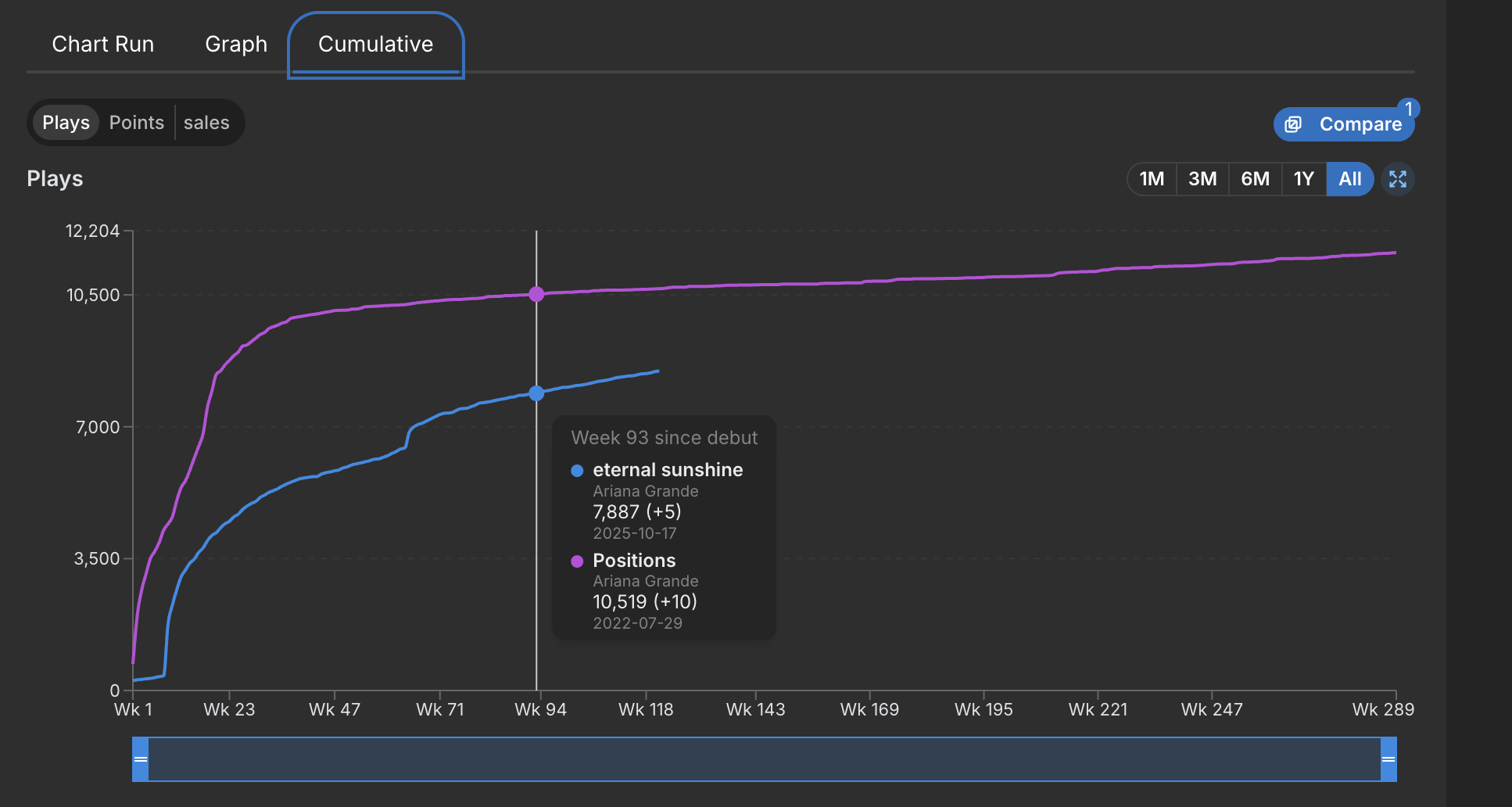1512x807 pixels.
Task: Set time range to 3M
Action: pos(1202,179)
